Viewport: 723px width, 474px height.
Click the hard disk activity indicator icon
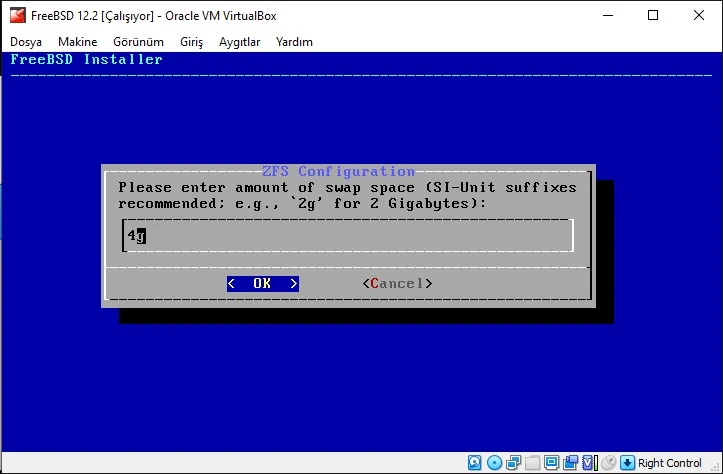pyautogui.click(x=474, y=462)
